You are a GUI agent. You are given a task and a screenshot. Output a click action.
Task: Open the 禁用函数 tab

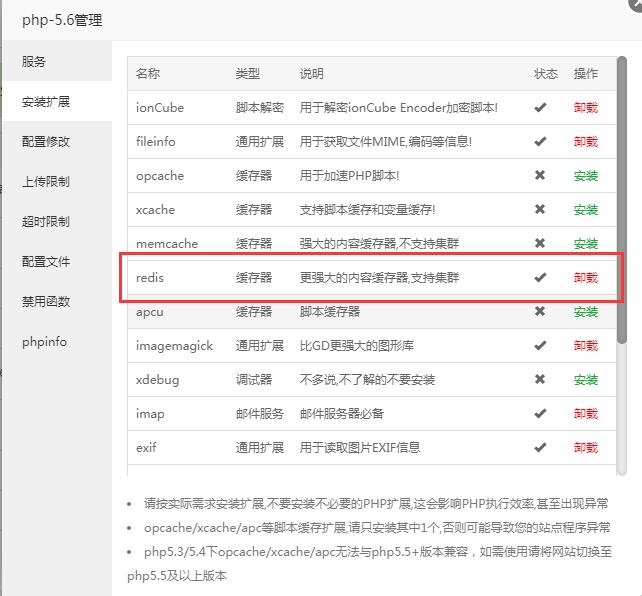coord(57,301)
